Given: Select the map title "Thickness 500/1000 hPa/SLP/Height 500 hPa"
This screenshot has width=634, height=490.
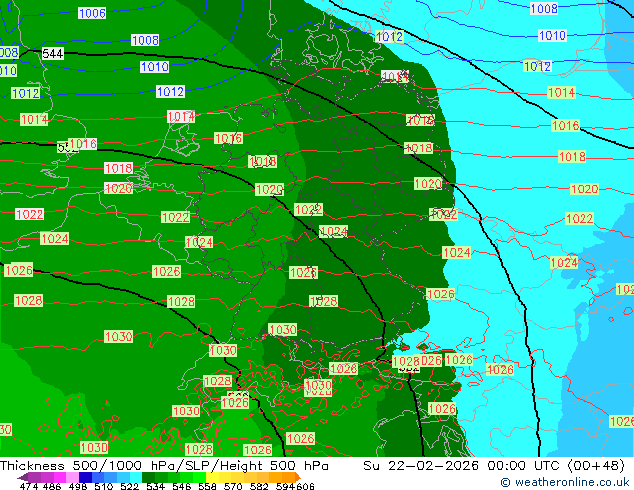Looking at the screenshot, I should click(164, 466).
